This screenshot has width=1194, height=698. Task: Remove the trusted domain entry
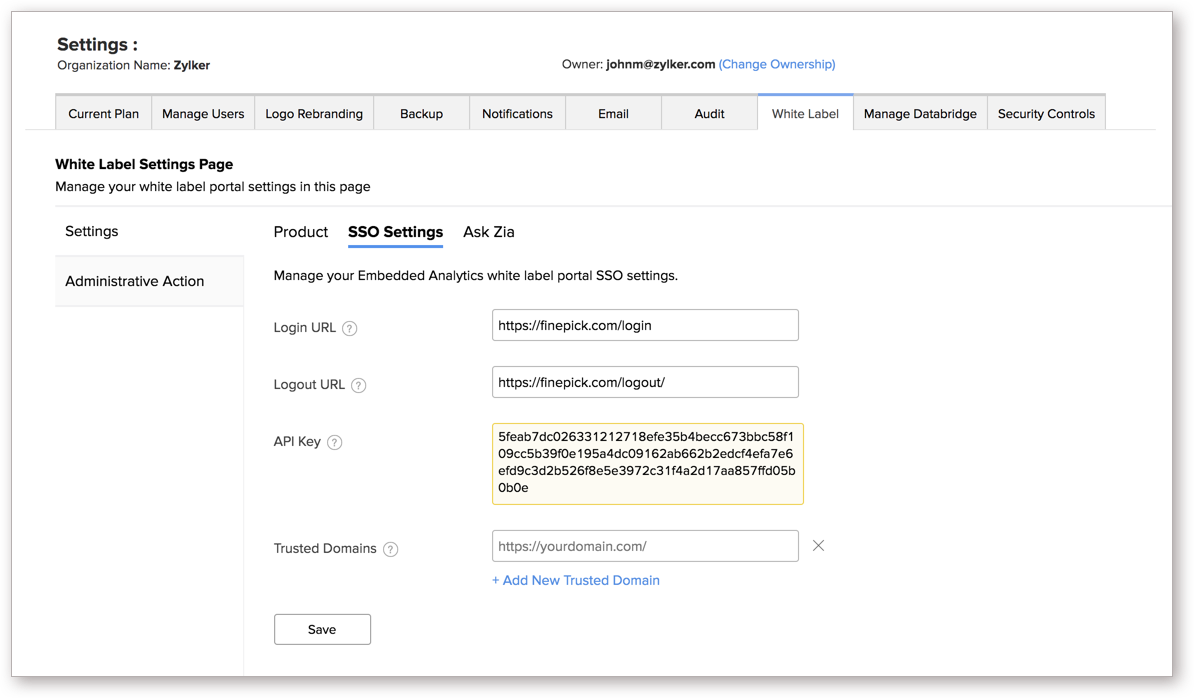818,545
